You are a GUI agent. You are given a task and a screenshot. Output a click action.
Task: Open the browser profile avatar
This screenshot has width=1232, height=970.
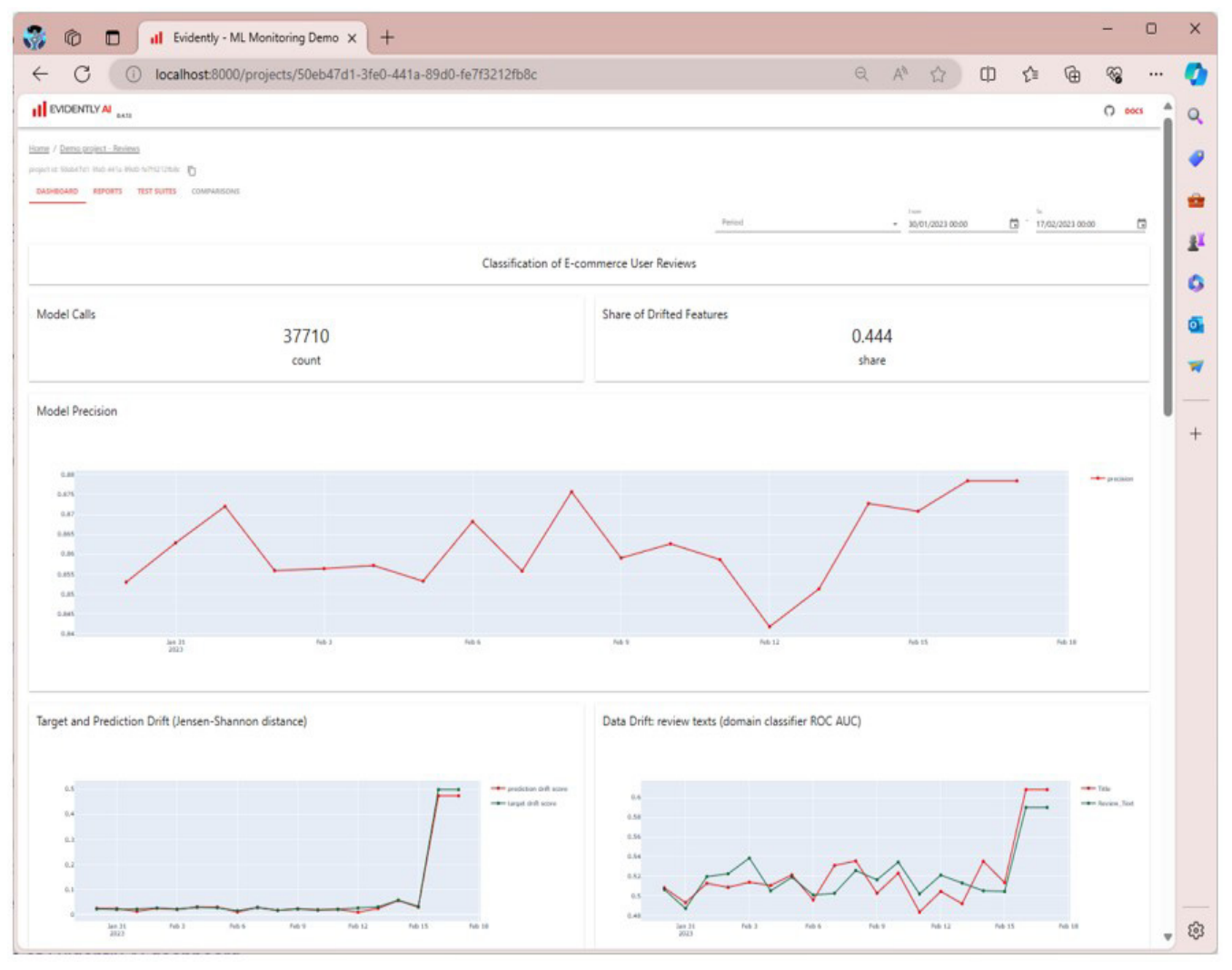(x=35, y=37)
